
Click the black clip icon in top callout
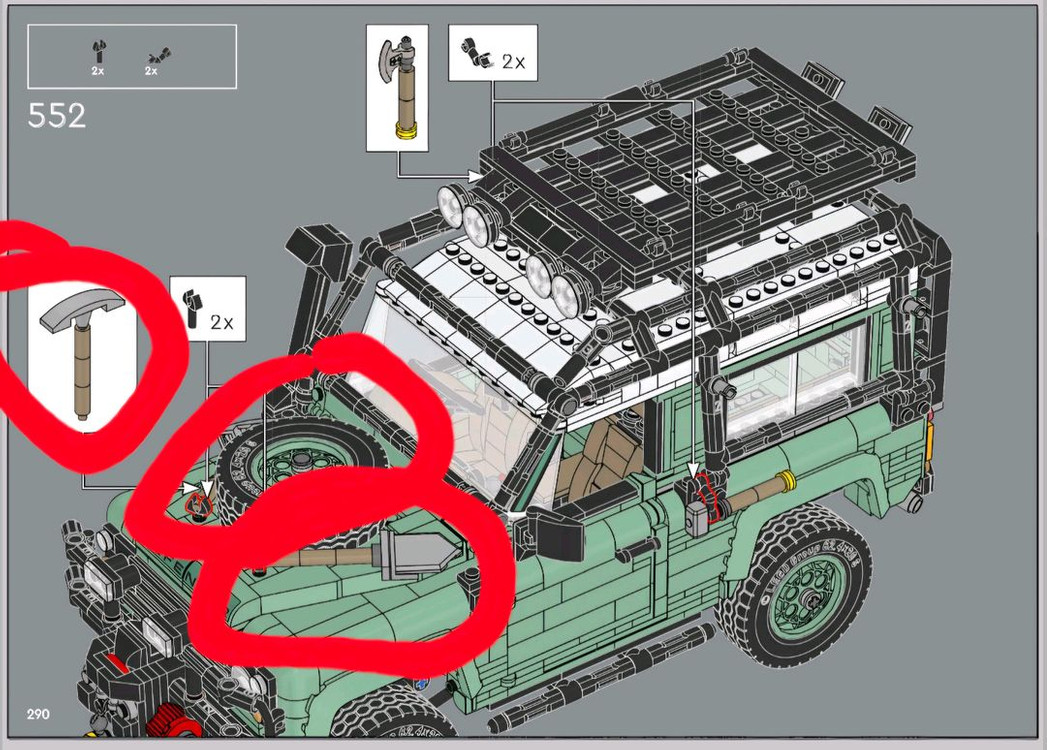pos(475,52)
